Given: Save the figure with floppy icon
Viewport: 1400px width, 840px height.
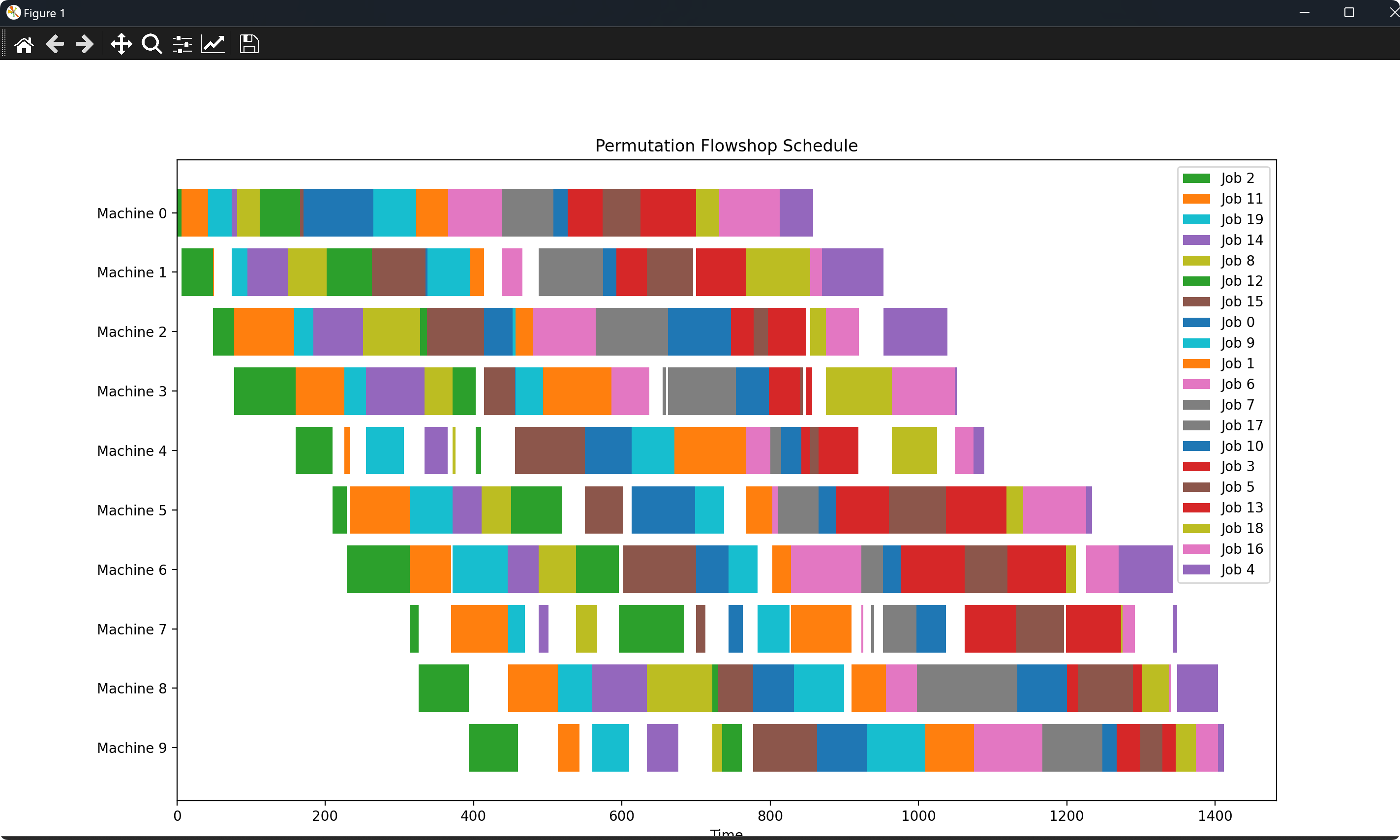Looking at the screenshot, I should [249, 44].
